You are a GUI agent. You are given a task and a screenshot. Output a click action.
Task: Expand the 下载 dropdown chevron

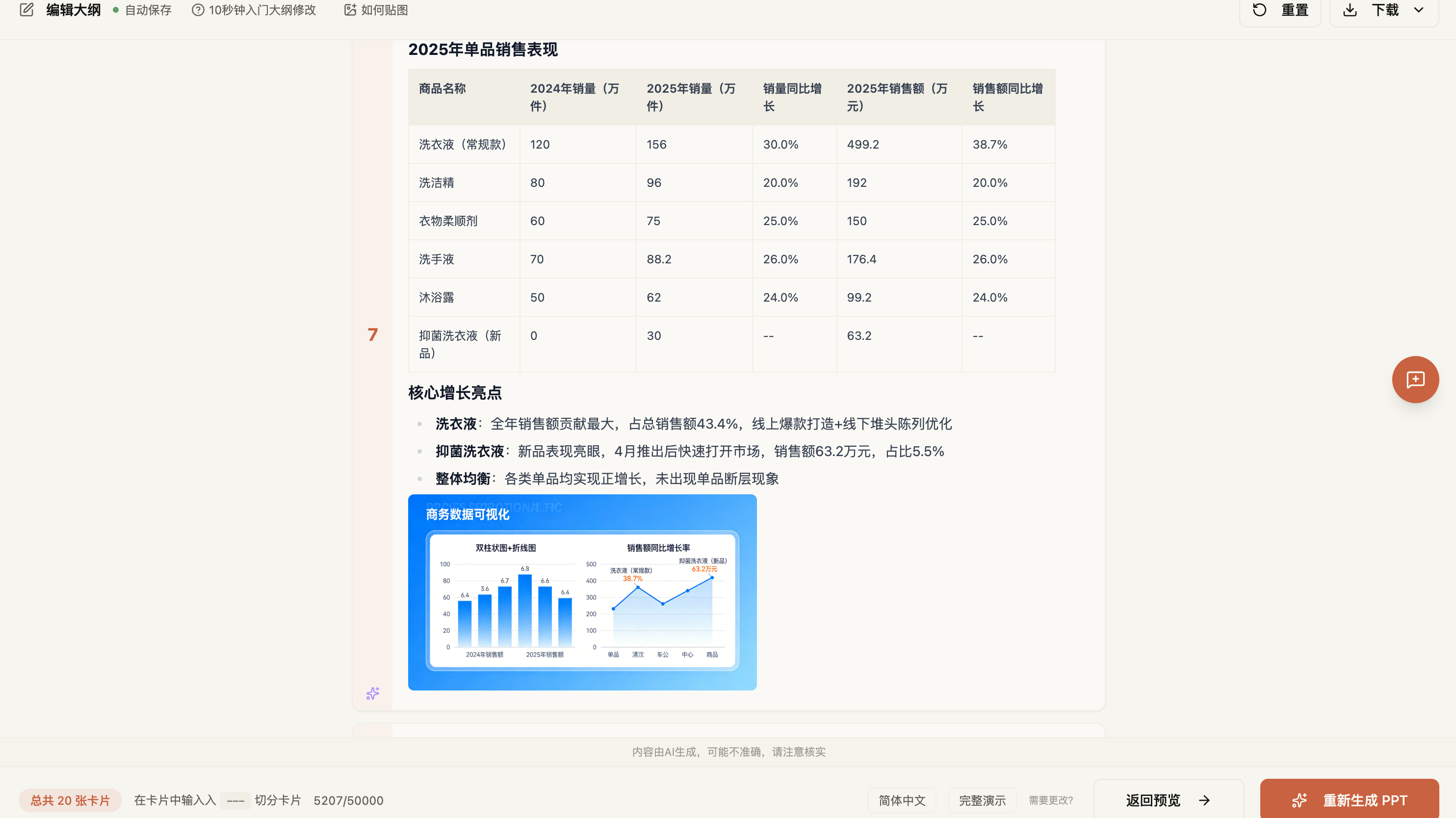(x=1419, y=10)
